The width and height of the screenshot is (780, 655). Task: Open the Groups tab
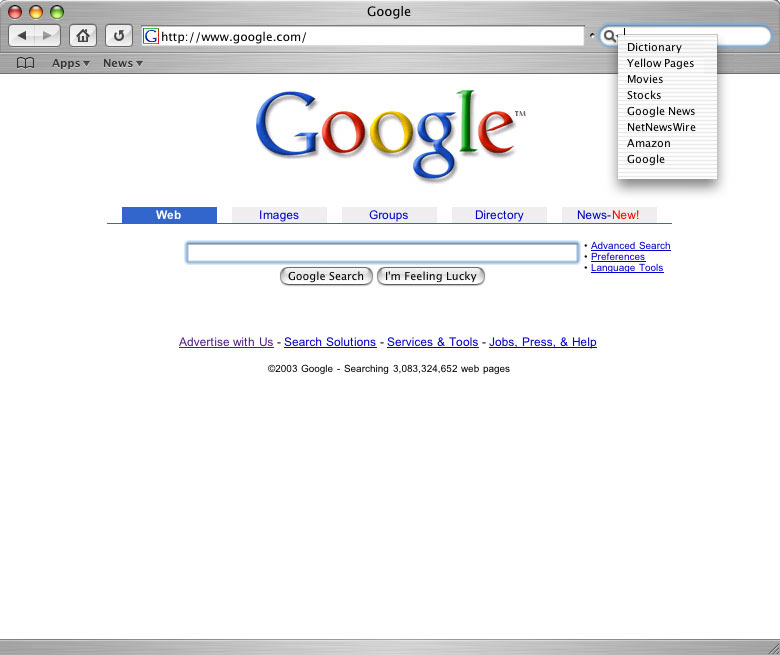click(389, 215)
